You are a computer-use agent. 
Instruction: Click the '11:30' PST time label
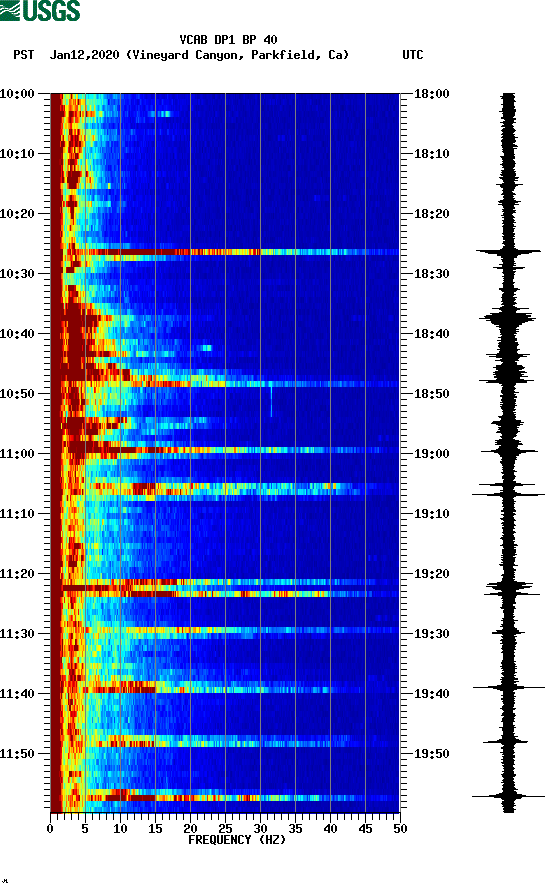coord(17,634)
